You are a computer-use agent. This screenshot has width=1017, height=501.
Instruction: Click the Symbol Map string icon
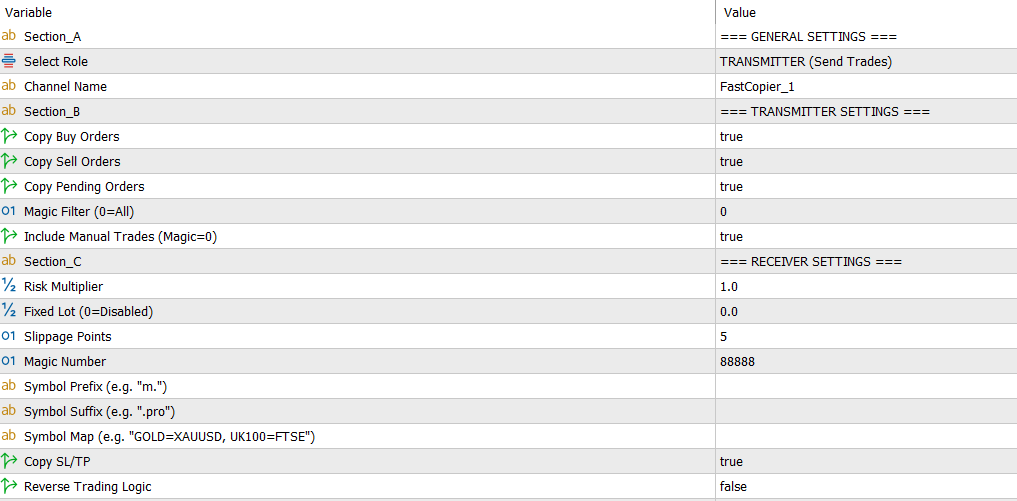click(9, 437)
